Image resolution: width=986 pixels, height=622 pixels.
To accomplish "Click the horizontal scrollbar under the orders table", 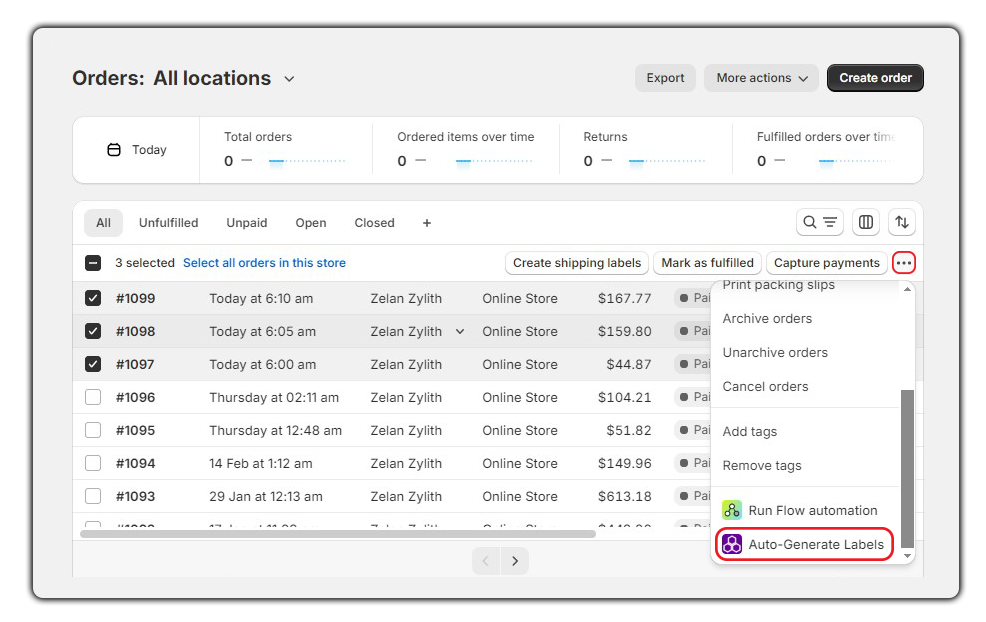I will coord(338,534).
